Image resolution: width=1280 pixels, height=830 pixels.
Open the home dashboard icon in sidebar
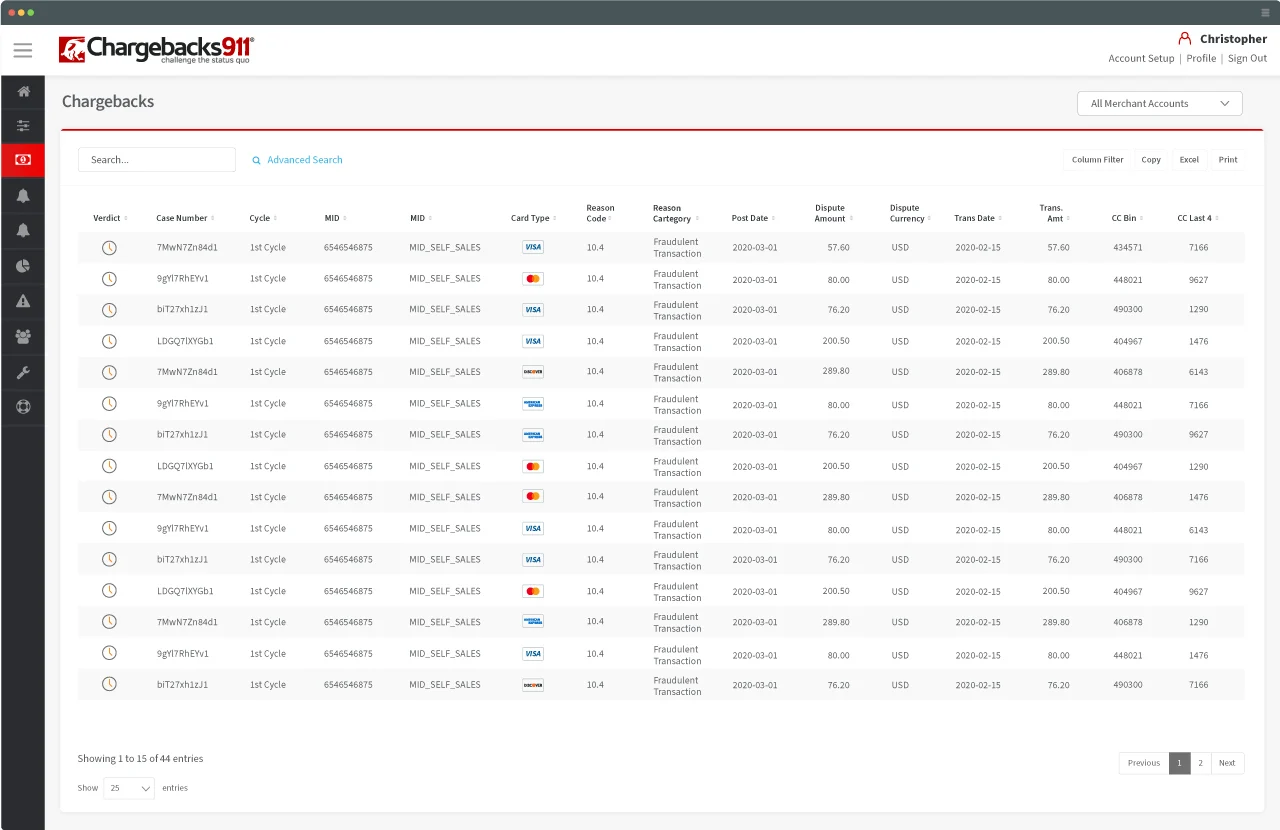(22, 90)
